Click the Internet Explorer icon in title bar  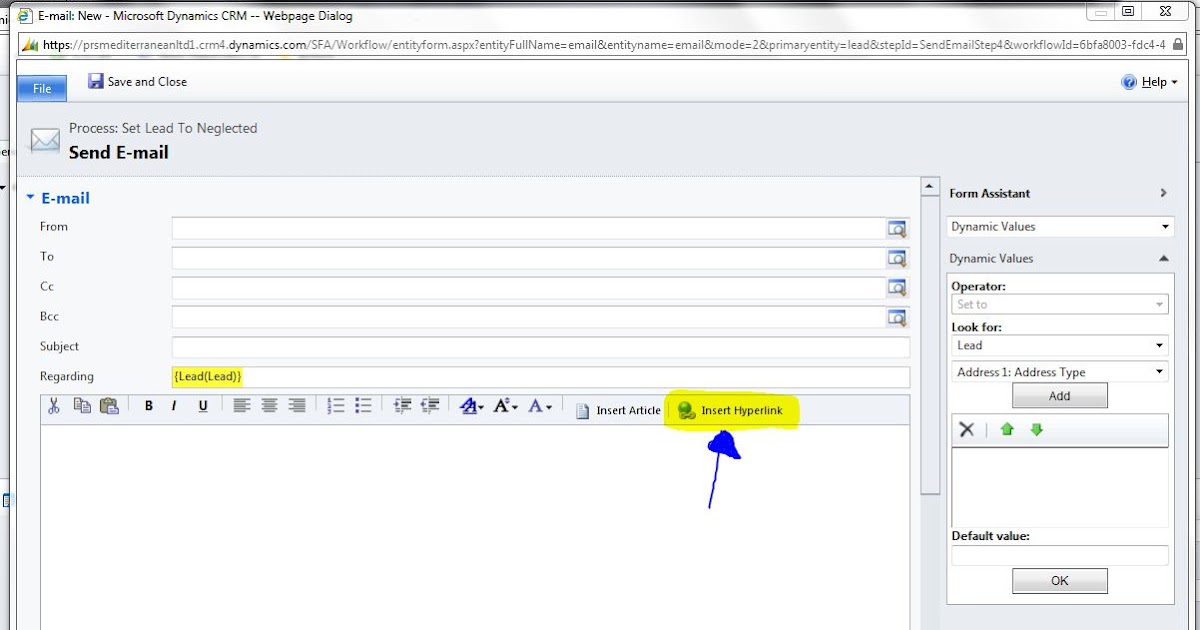point(26,16)
